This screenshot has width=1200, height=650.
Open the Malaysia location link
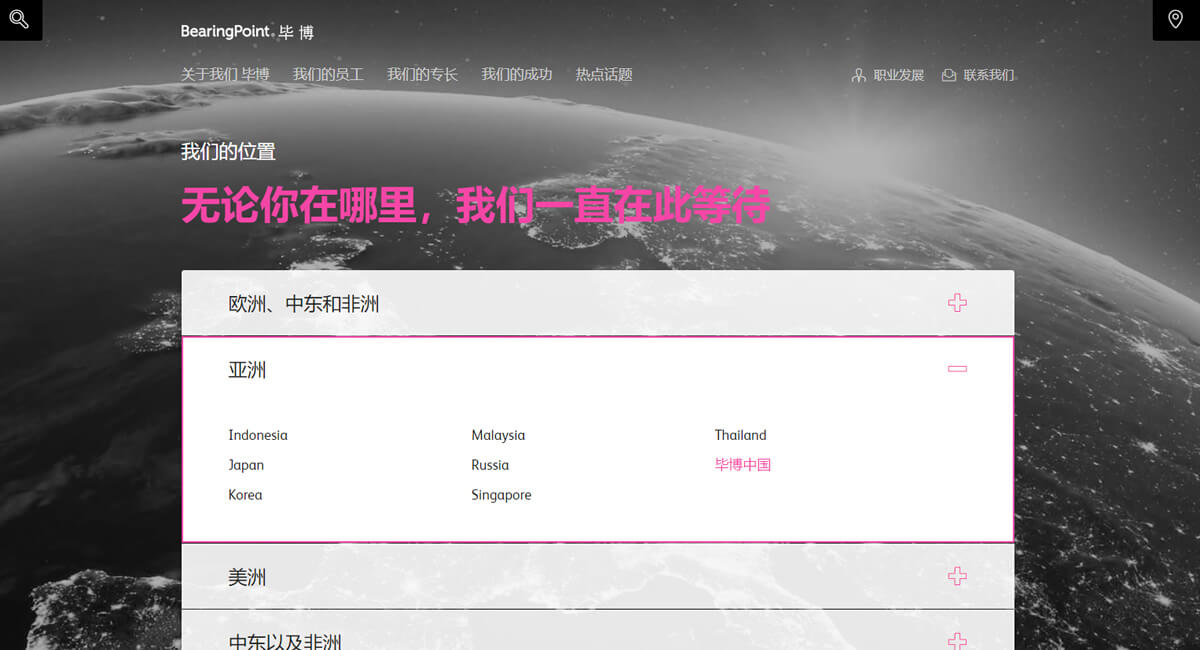[498, 435]
